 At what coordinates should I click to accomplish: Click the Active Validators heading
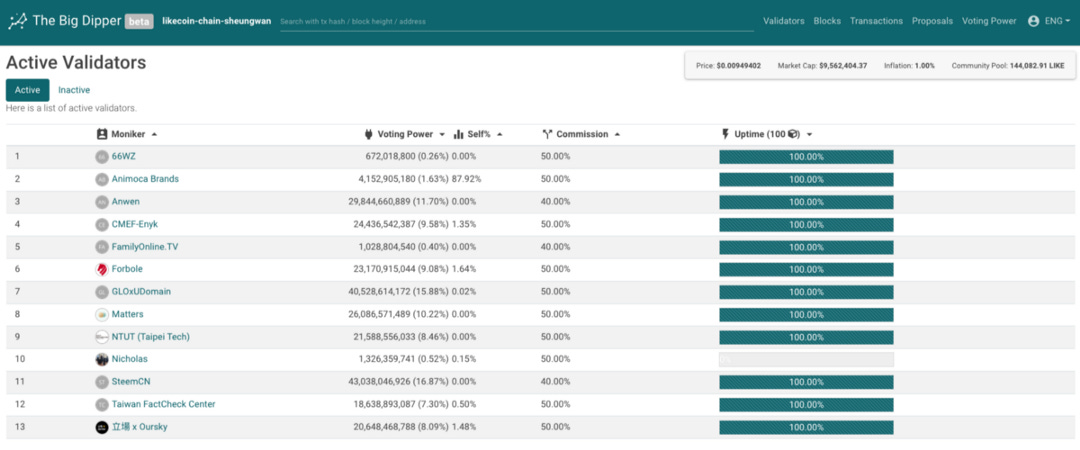(x=76, y=63)
